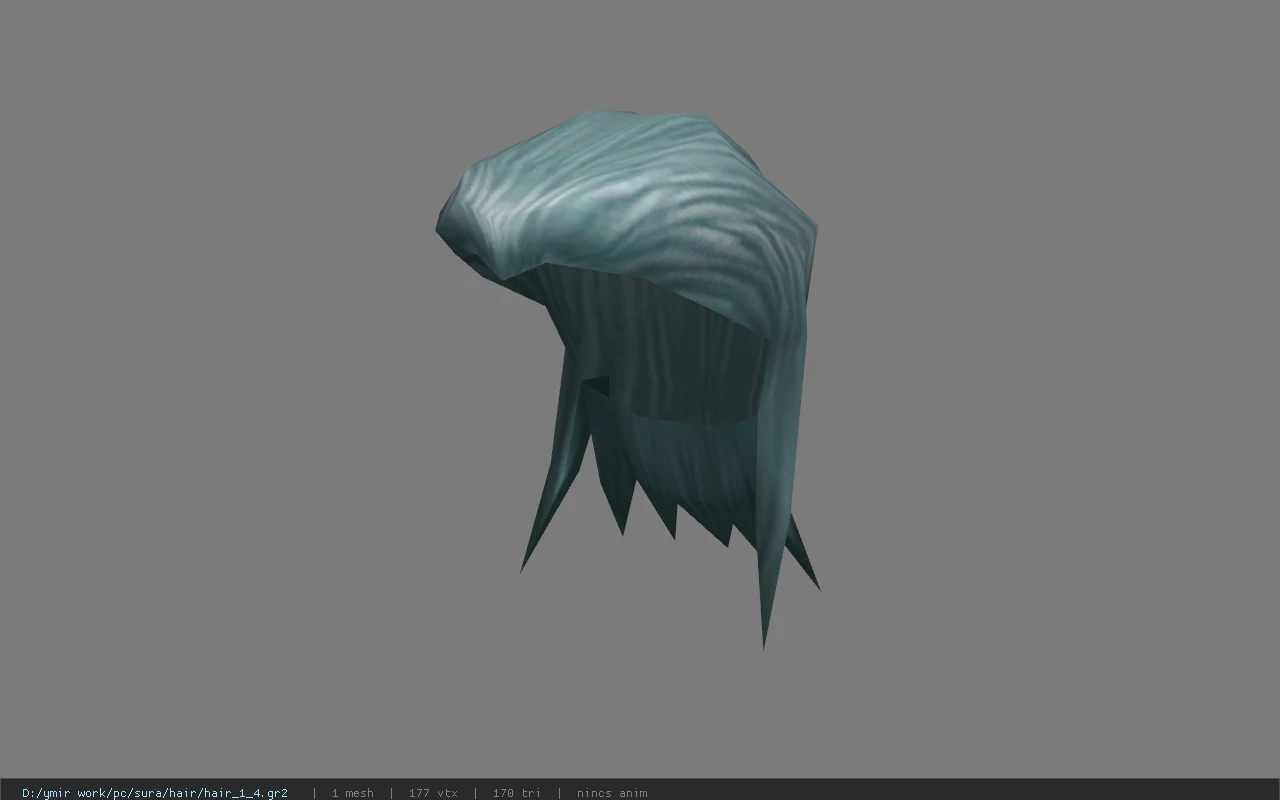
Task: Click the '177 vtx' vertex count
Action: point(433,793)
